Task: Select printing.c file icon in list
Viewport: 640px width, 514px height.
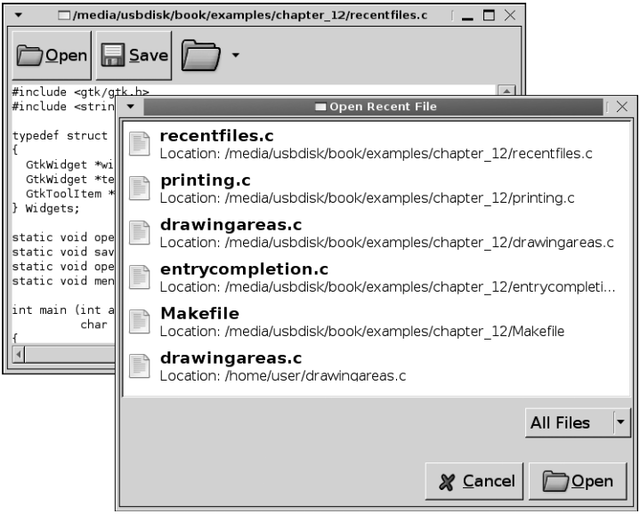Action: (140, 189)
